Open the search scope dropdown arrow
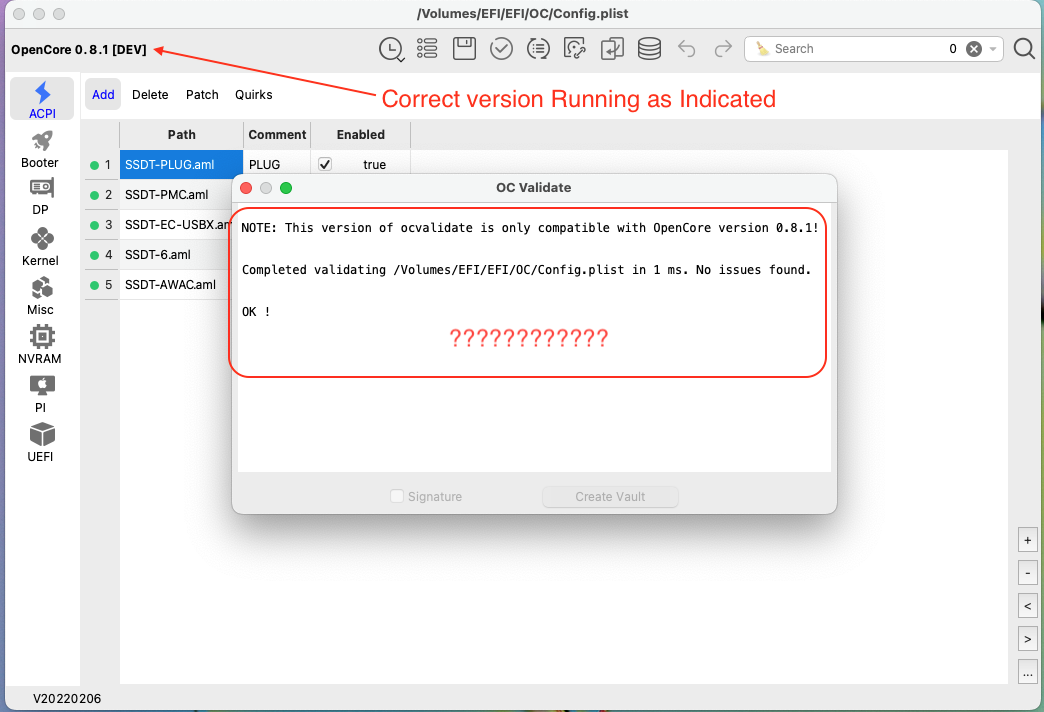The width and height of the screenshot is (1044, 712). click(x=992, y=48)
